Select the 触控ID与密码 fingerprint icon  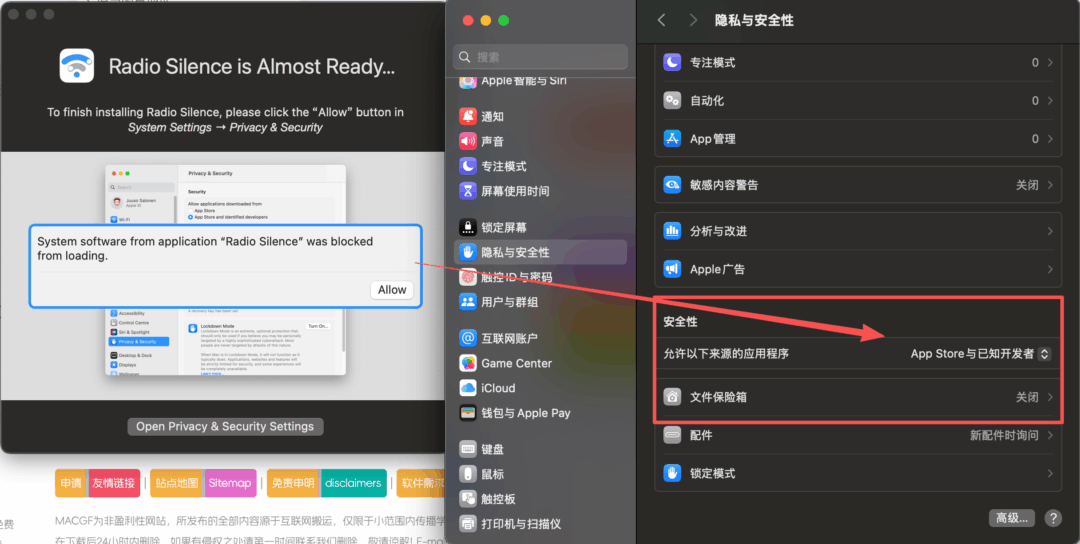pos(468,277)
